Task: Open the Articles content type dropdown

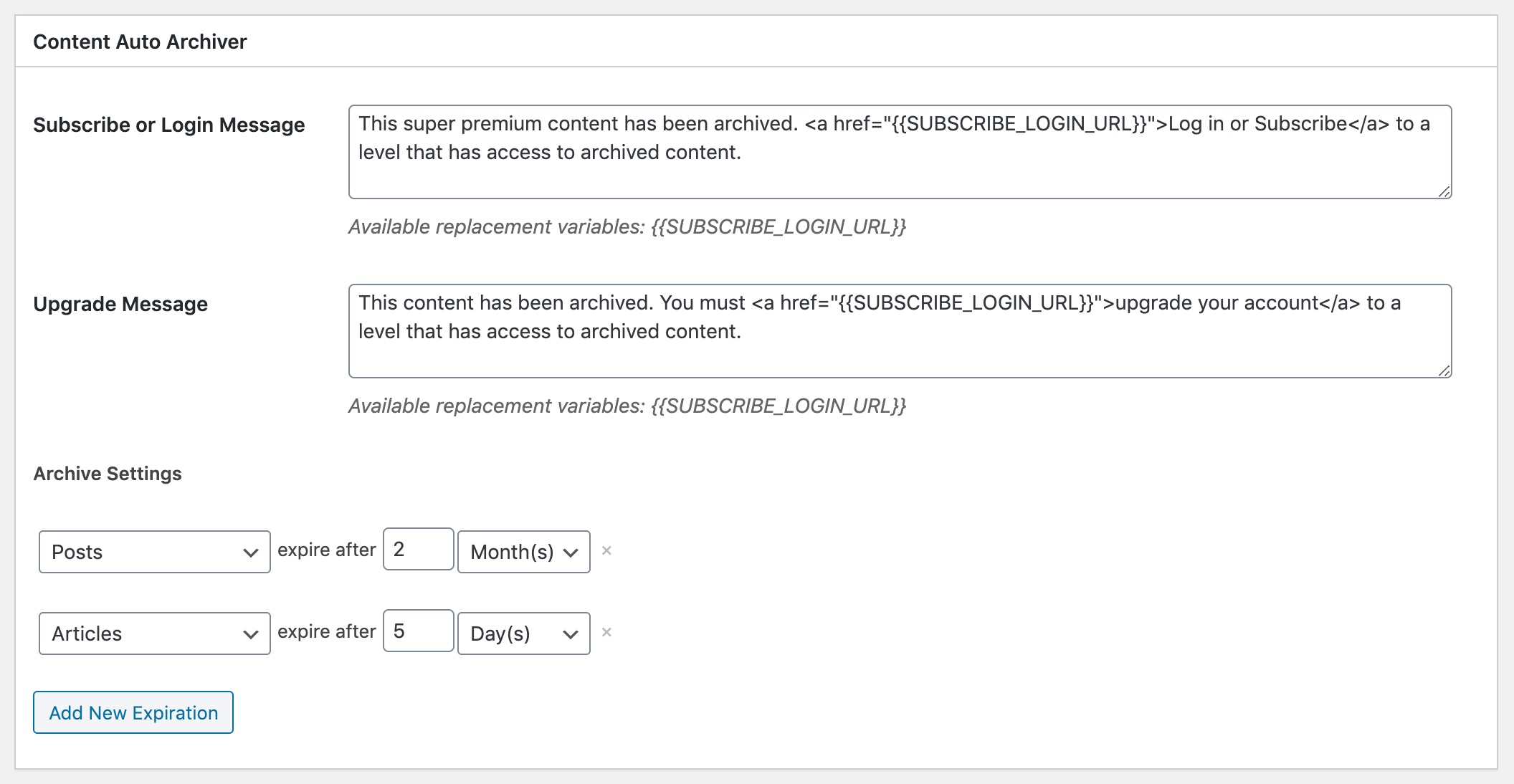Action: [x=154, y=634]
